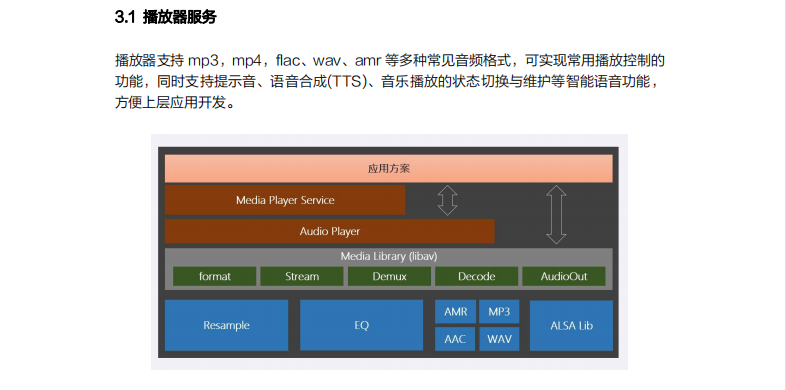The height and width of the screenshot is (390, 786).
Task: Click the EQ block
Action: tap(361, 325)
